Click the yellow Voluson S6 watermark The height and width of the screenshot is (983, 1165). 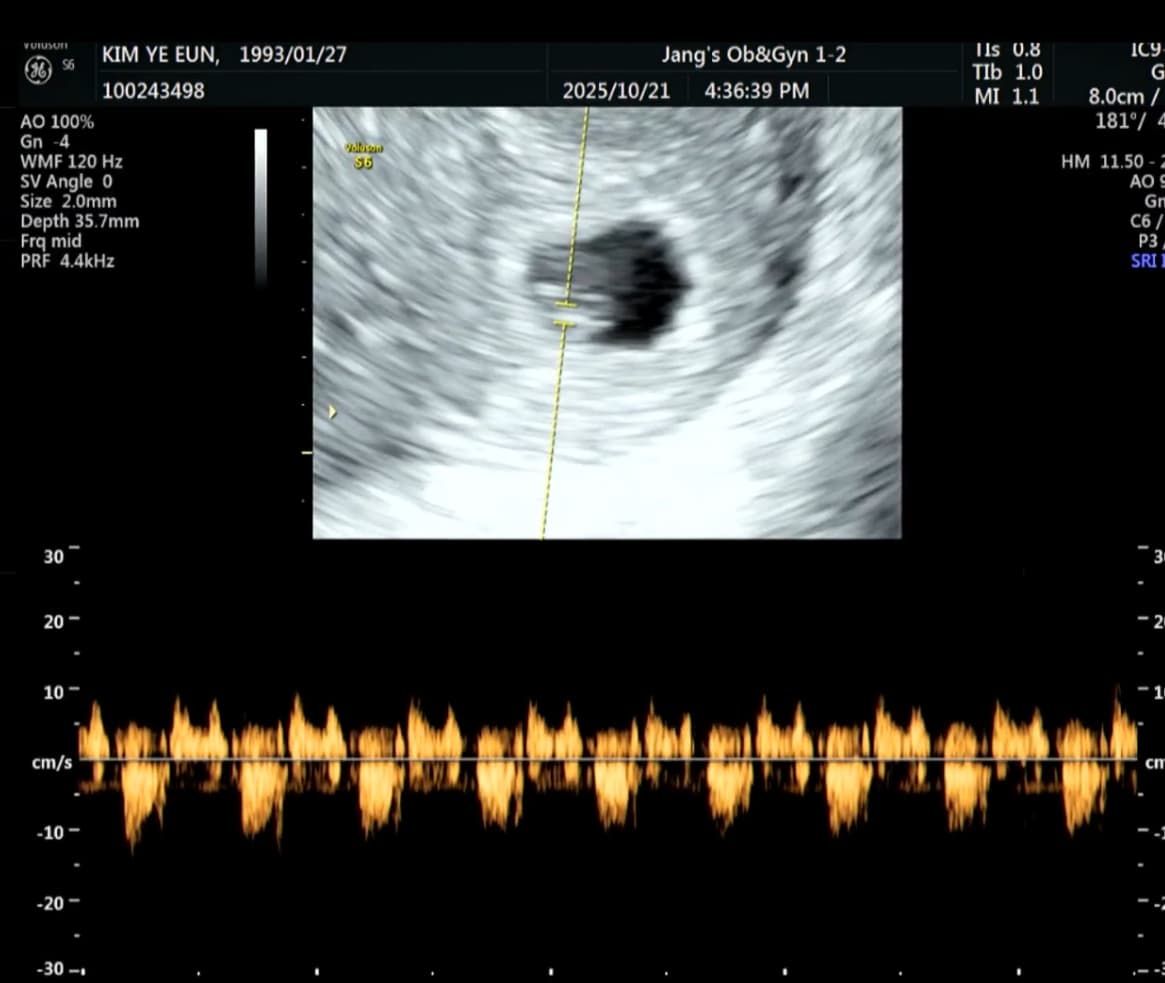tap(364, 156)
